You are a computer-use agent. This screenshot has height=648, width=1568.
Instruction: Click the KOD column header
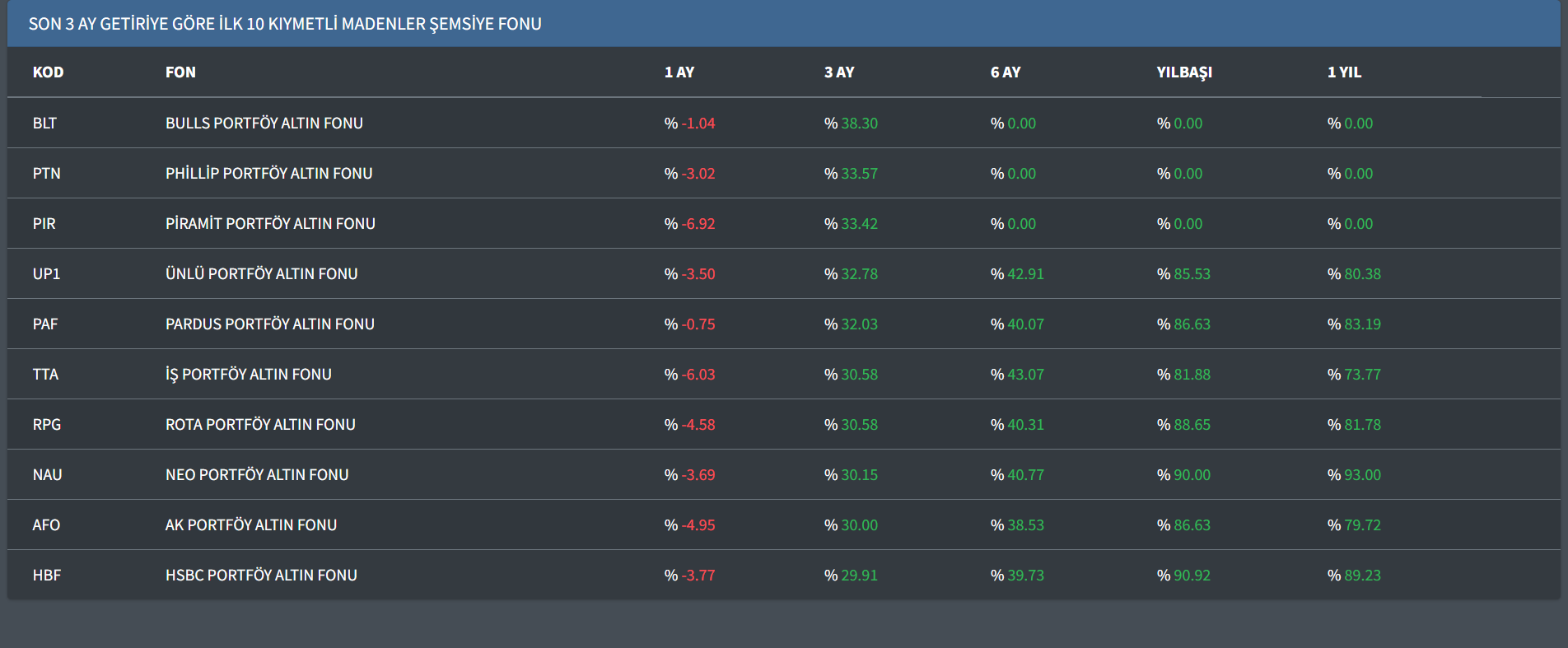[x=48, y=72]
